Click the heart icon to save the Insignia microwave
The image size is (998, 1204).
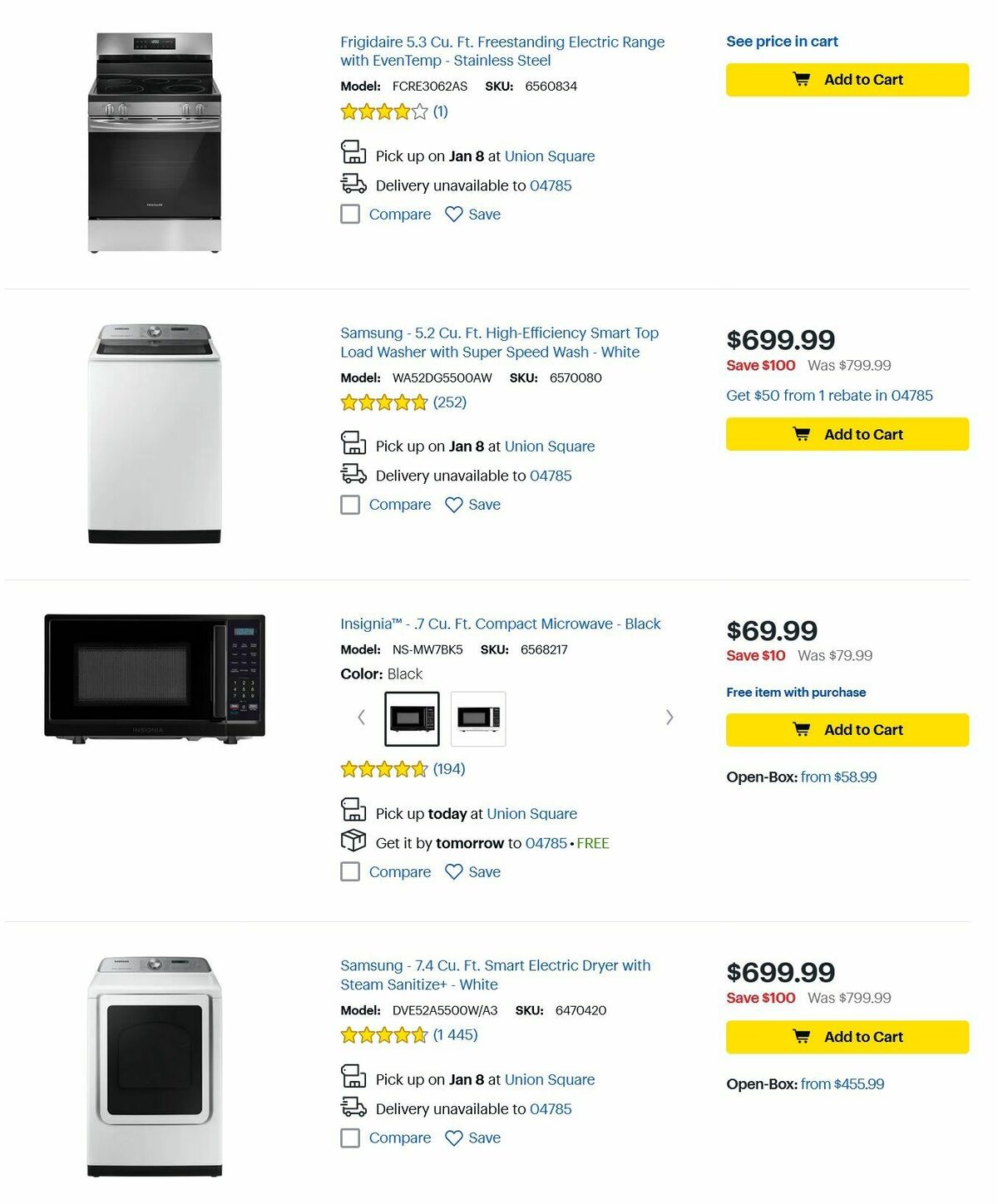452,872
